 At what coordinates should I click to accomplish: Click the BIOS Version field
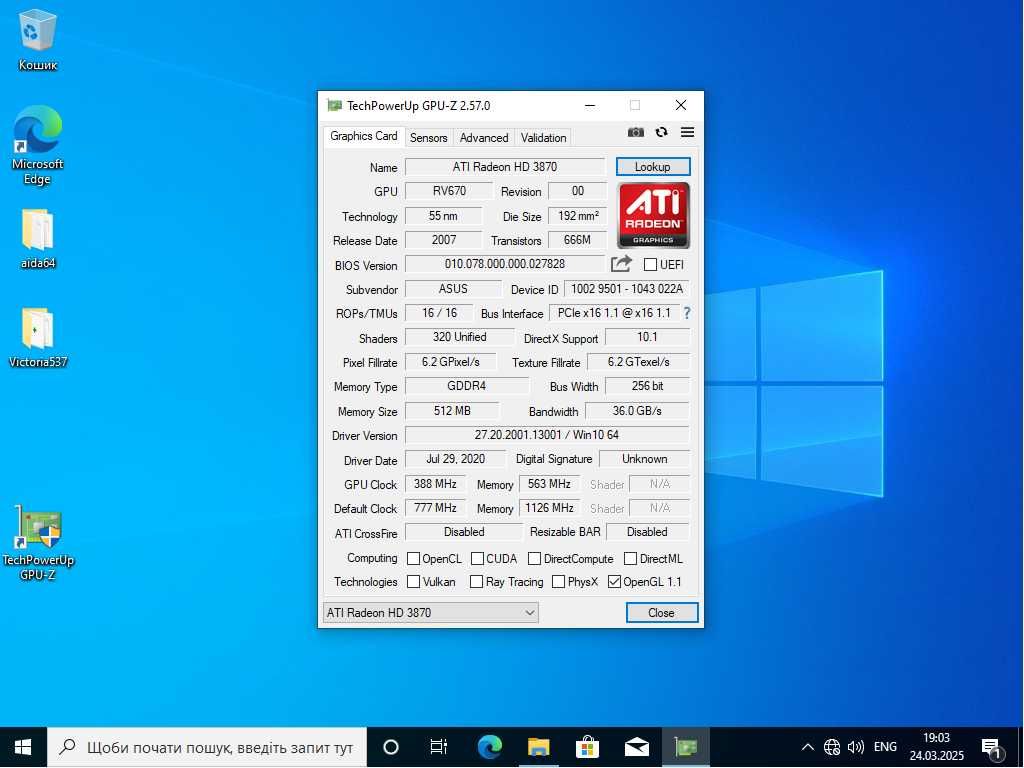tap(505, 264)
